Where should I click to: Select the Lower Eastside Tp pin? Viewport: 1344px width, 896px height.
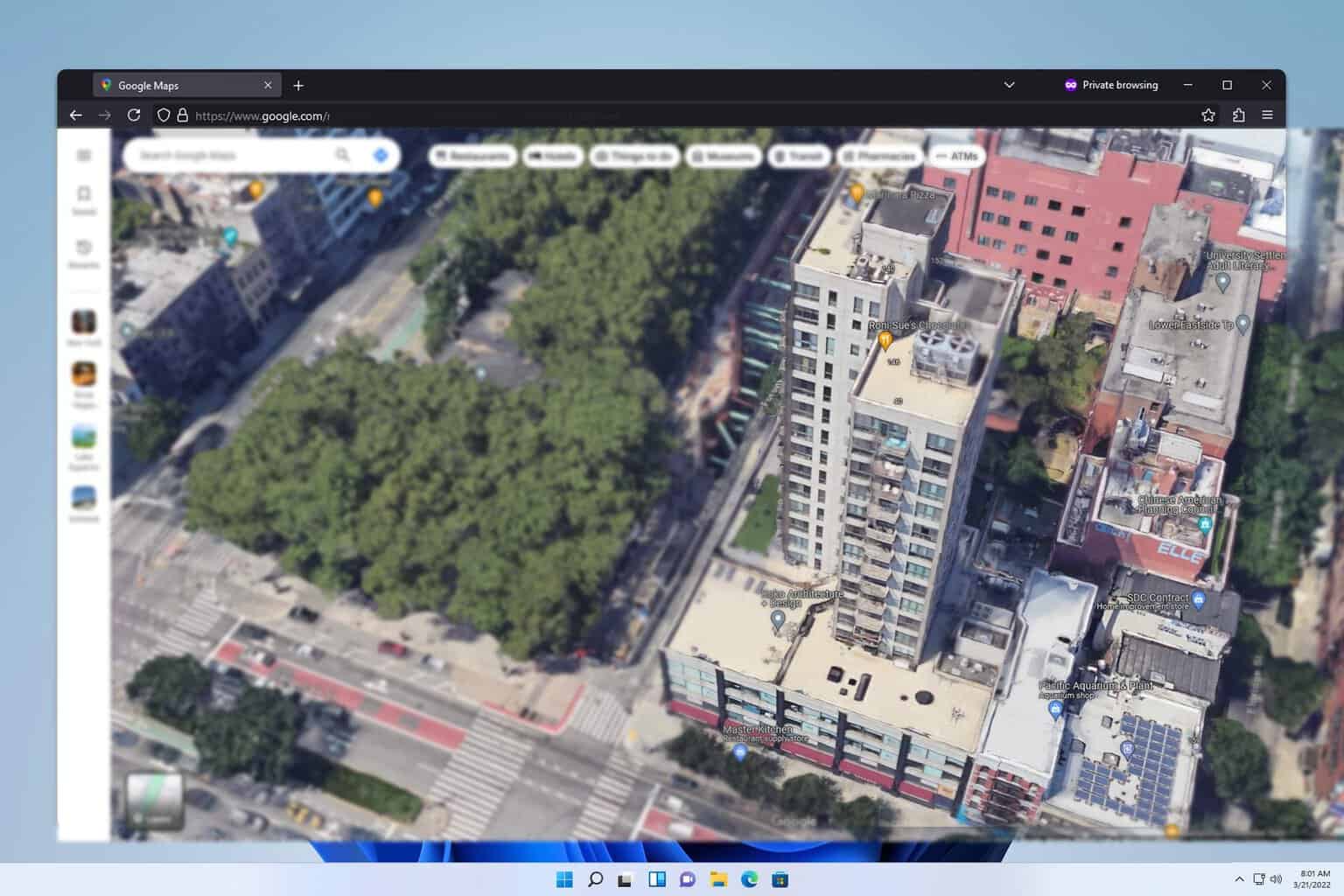point(1242,325)
